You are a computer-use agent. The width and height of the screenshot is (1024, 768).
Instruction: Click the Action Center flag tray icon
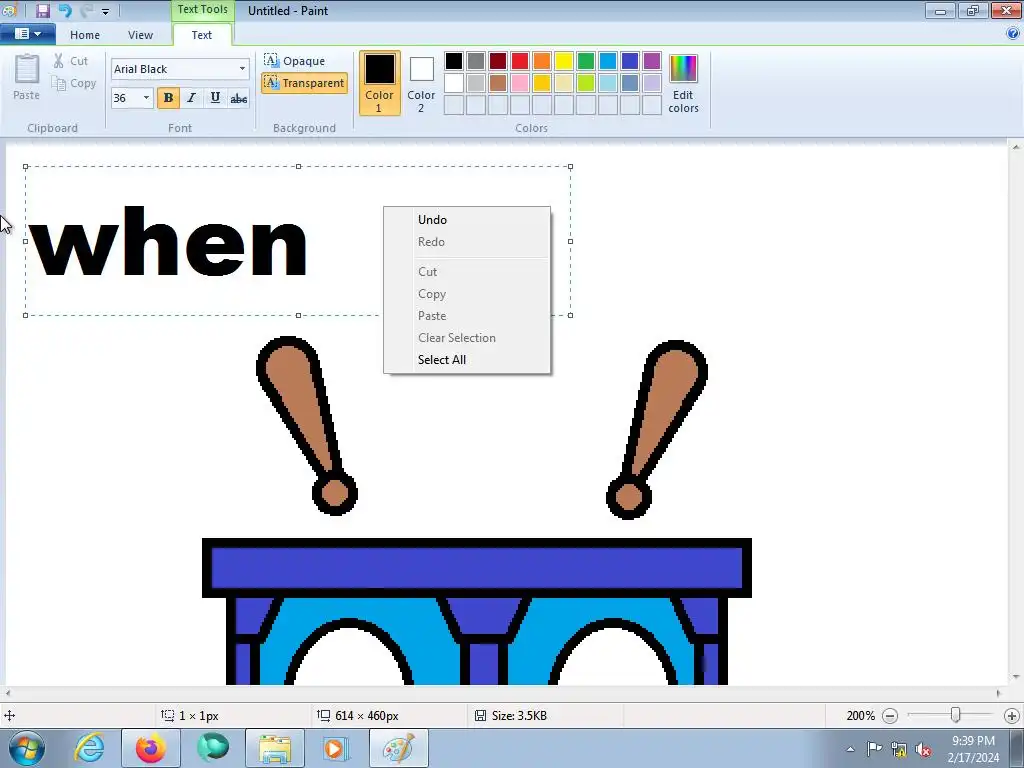coord(874,749)
